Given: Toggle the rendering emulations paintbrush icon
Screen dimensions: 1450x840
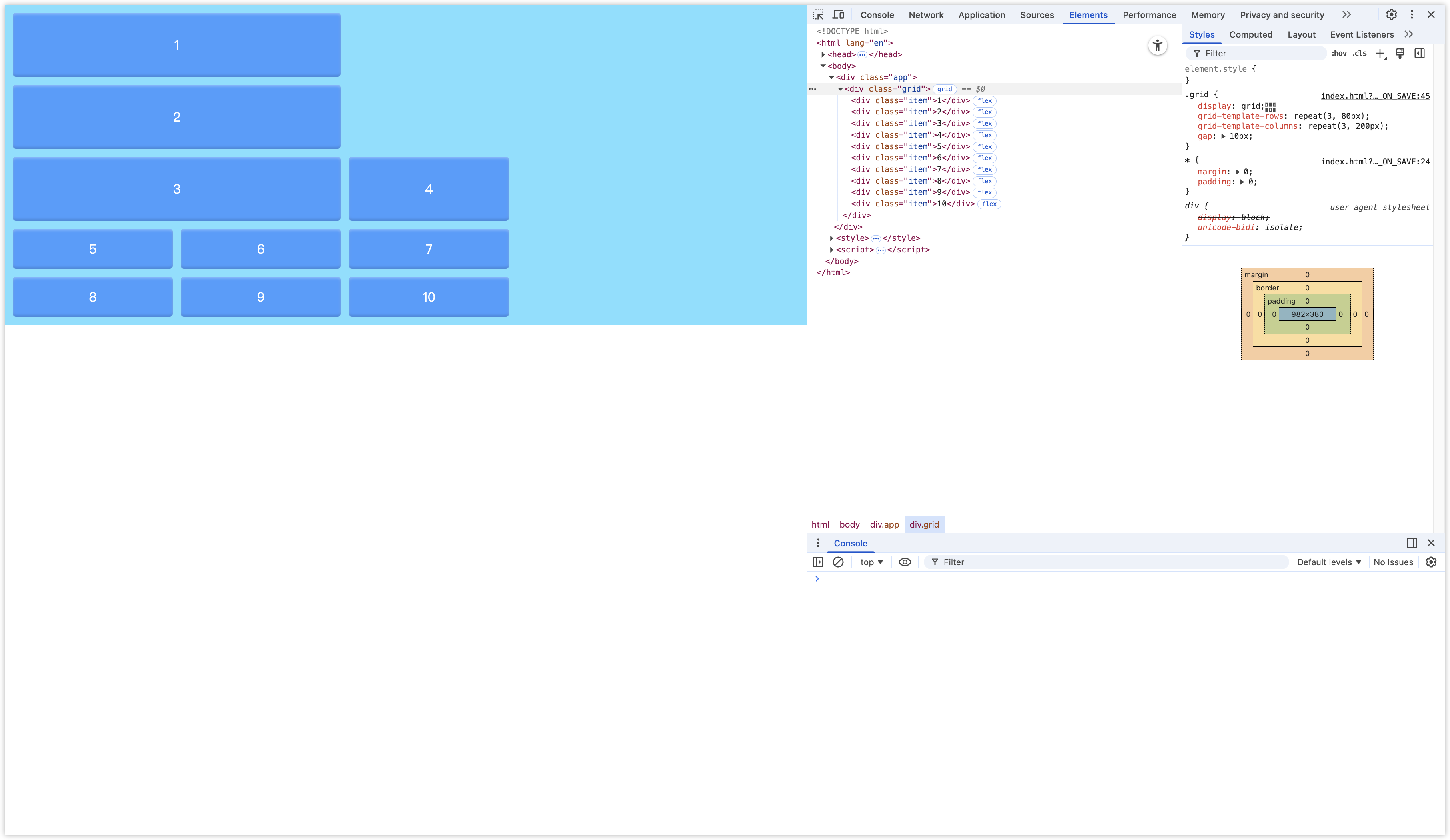Looking at the screenshot, I should click(1400, 54).
